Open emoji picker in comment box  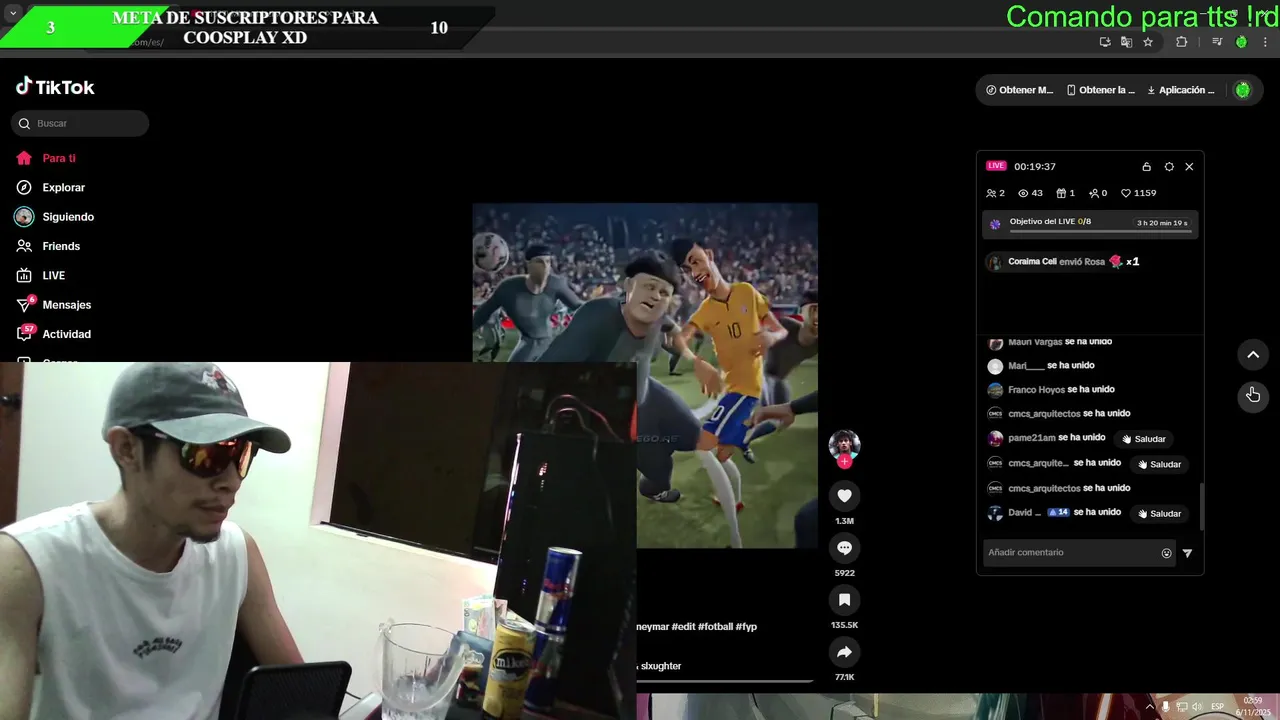pyautogui.click(x=1166, y=553)
